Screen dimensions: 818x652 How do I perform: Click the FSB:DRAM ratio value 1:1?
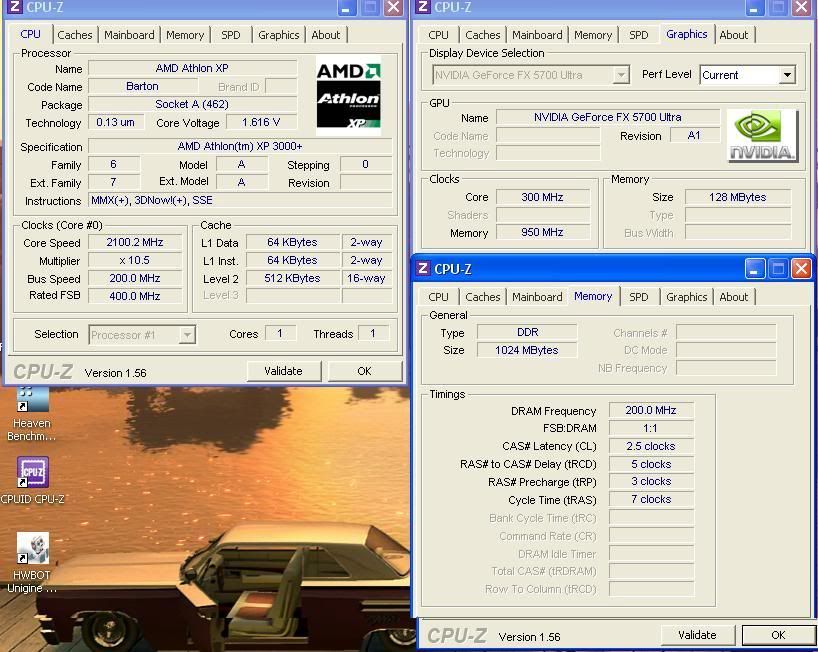(651, 428)
